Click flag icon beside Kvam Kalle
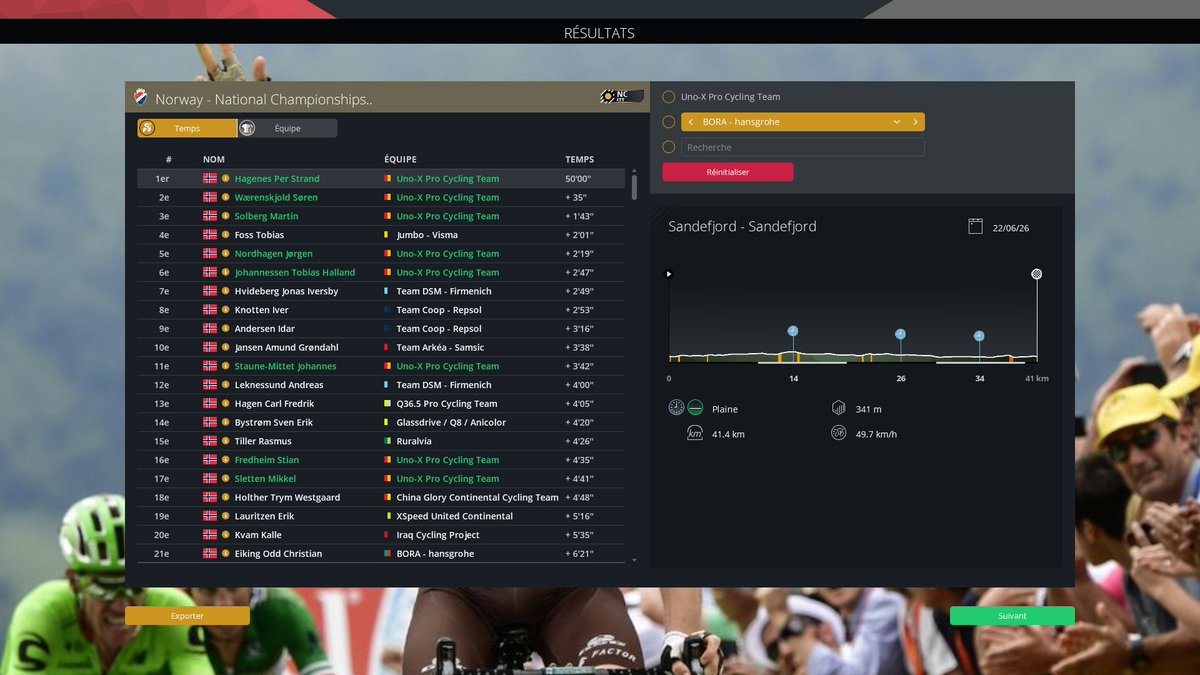1200x675 pixels. click(x=210, y=535)
